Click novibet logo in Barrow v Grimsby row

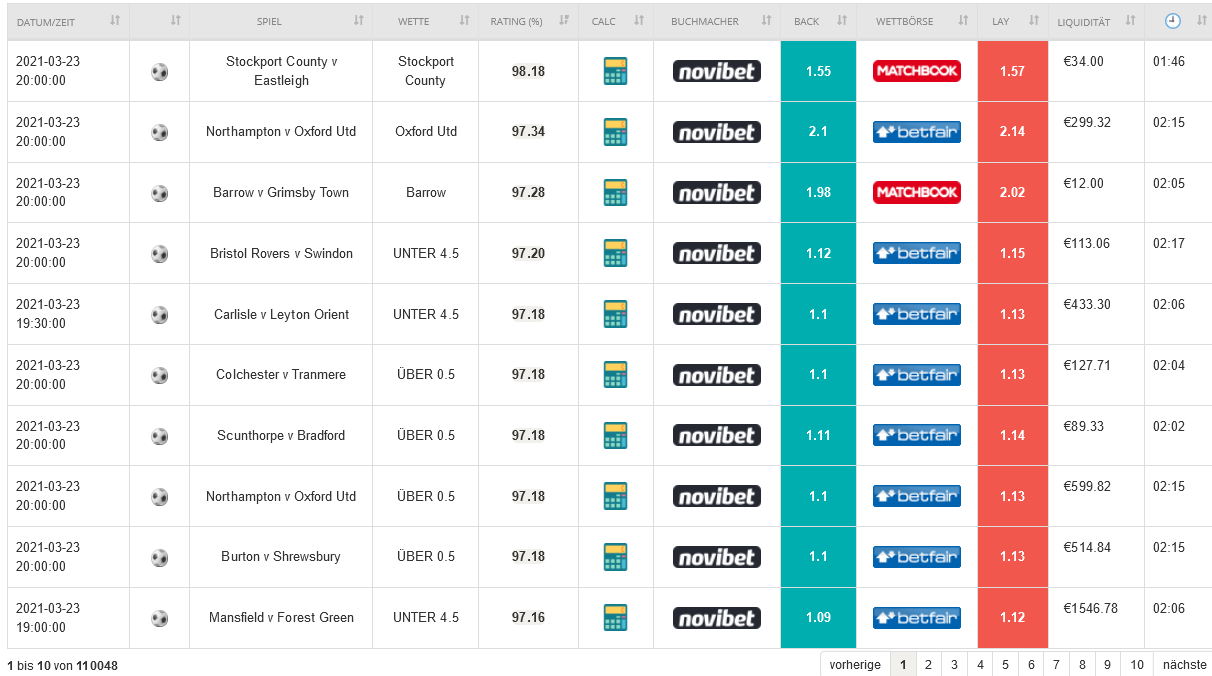(x=717, y=192)
